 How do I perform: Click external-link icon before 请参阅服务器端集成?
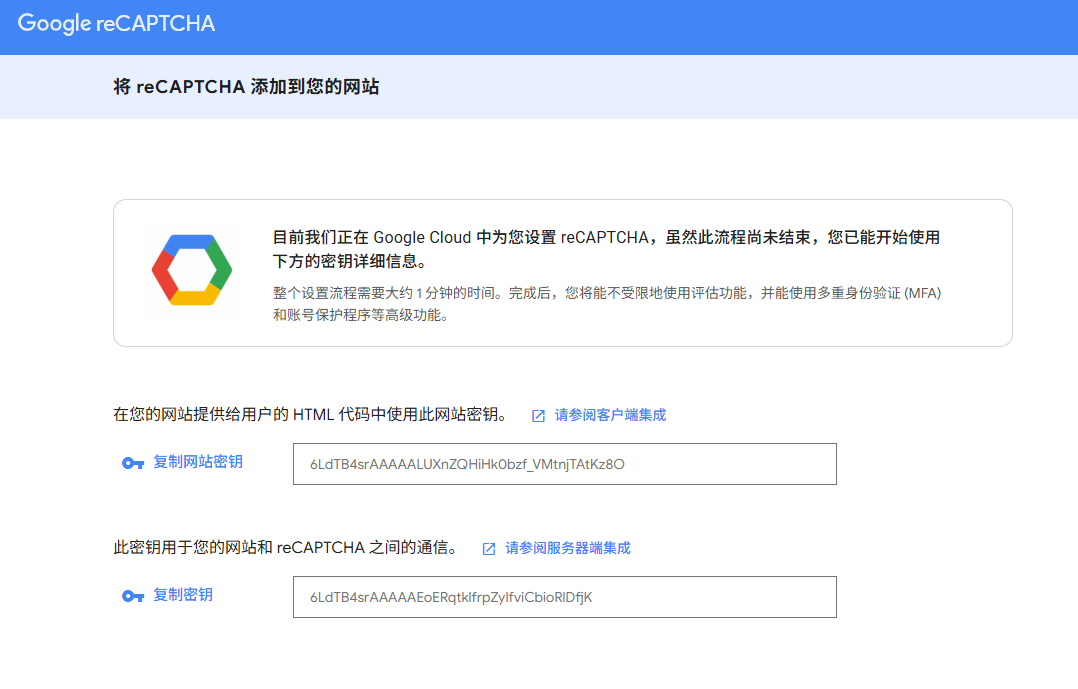[489, 548]
